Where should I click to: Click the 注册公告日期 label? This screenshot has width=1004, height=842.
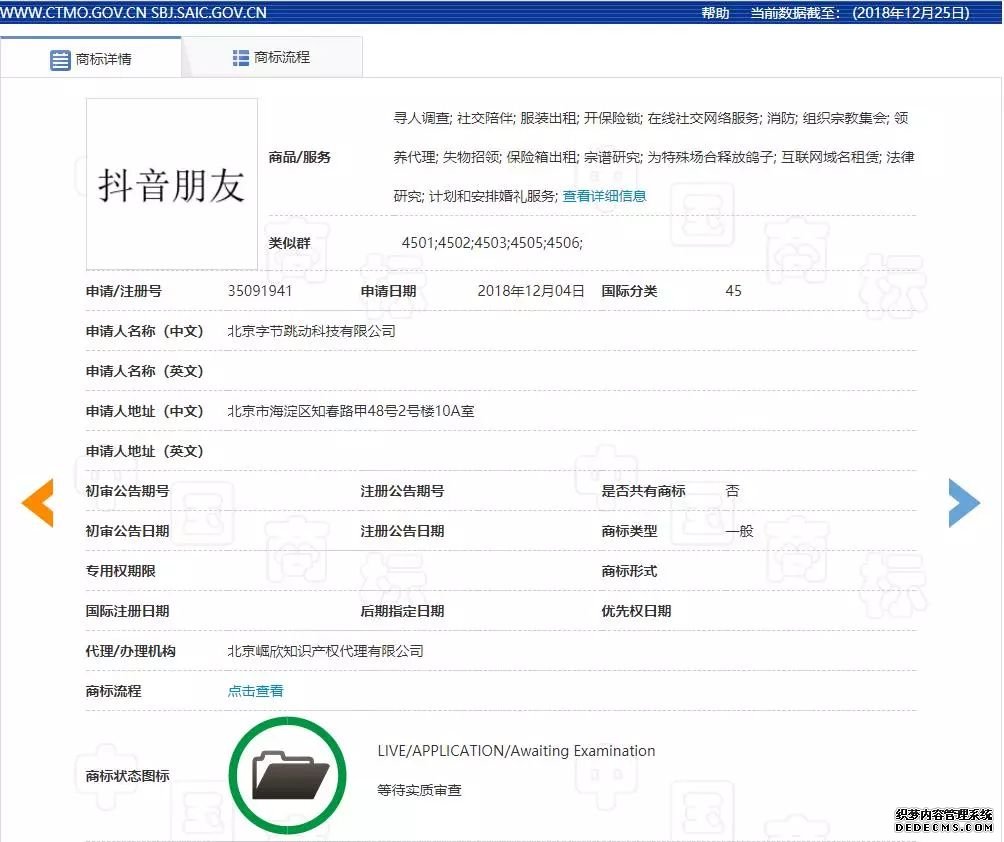pos(403,531)
